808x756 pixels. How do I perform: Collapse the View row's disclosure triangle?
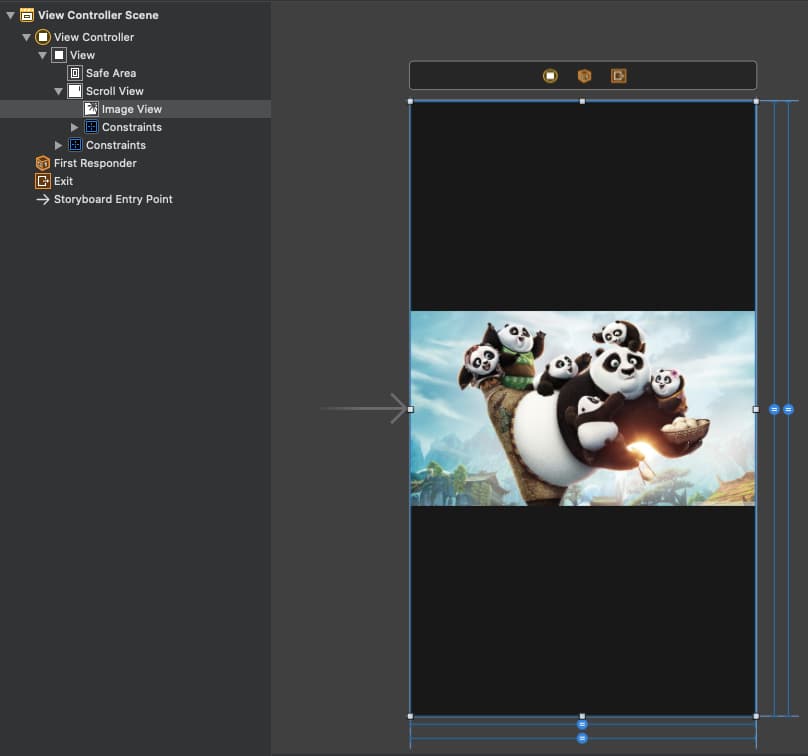tap(42, 55)
